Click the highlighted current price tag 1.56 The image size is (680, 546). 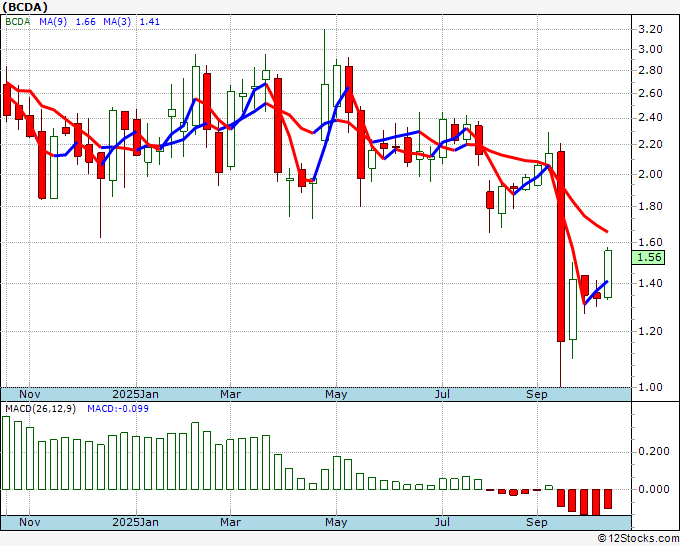(x=648, y=257)
